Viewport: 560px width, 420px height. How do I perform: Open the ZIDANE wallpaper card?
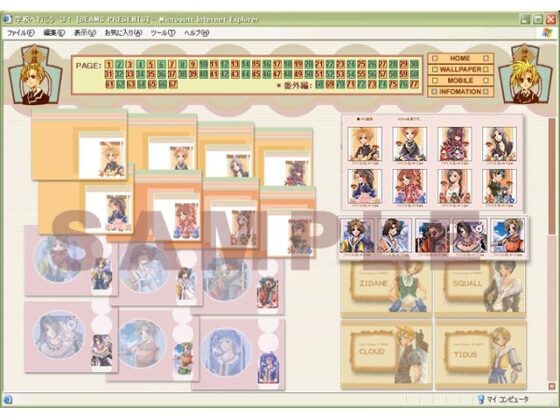click(386, 289)
